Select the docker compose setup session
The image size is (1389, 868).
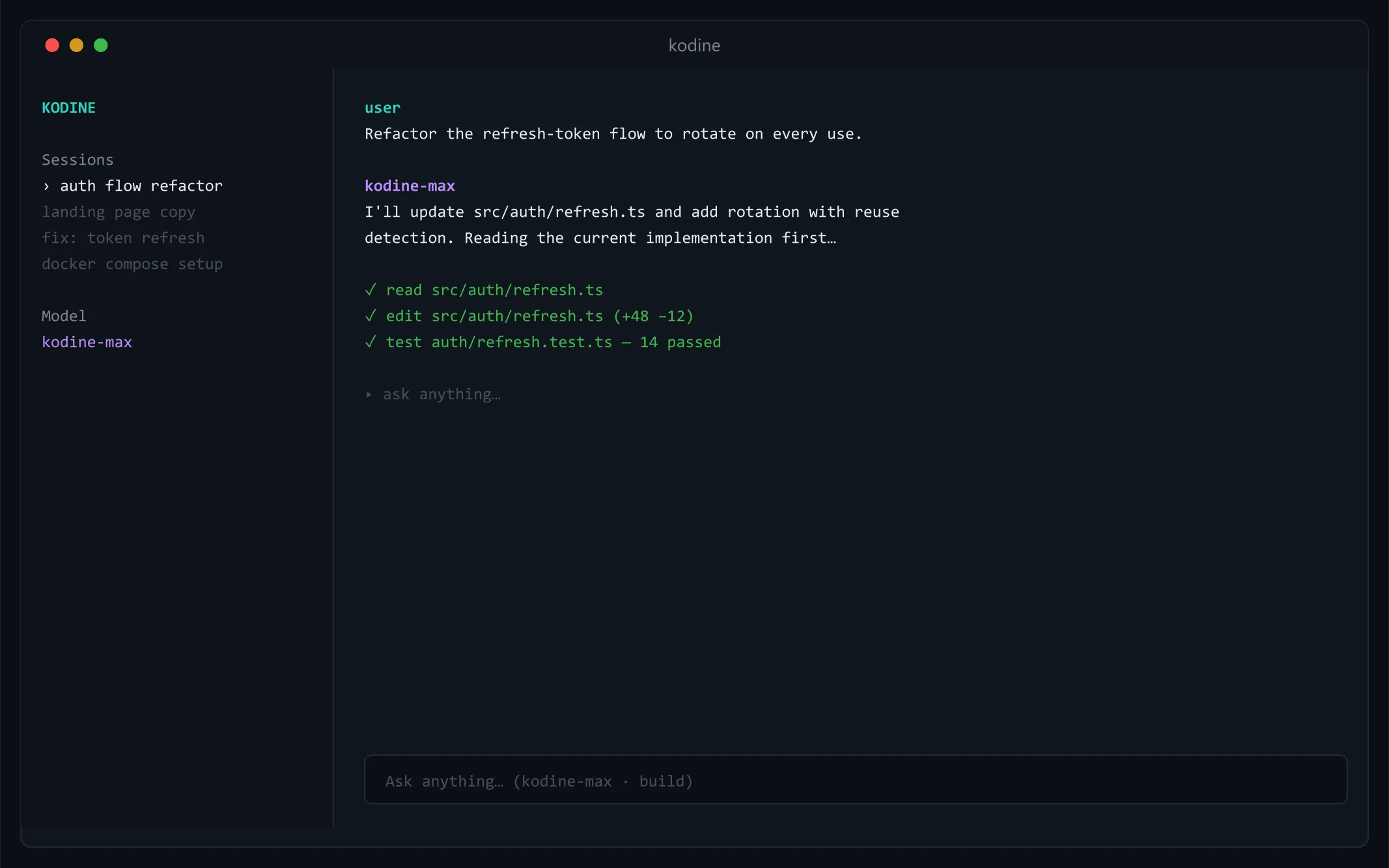click(132, 264)
